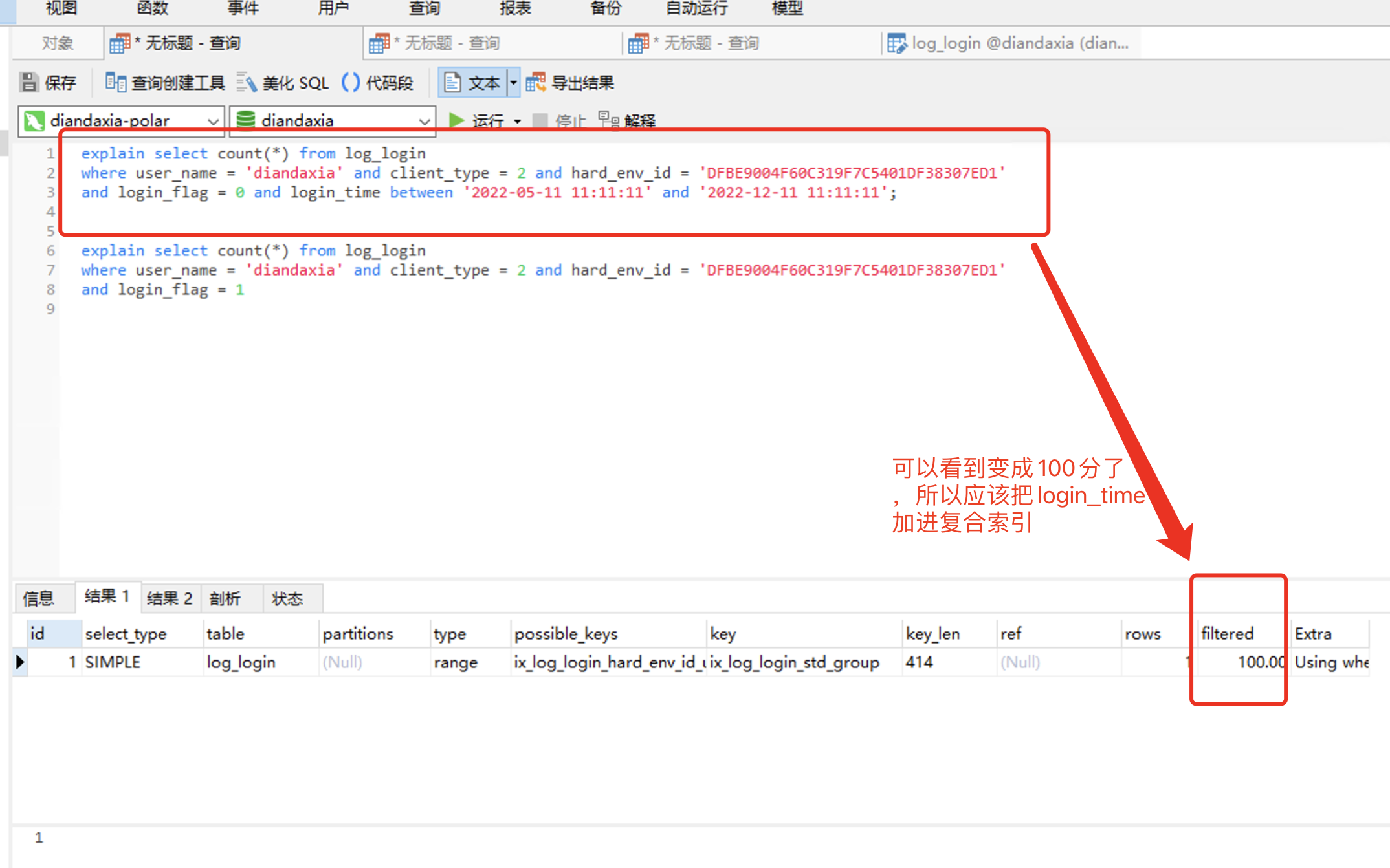
Task: Select the SIMPLE result row indicator
Action: click(20, 662)
